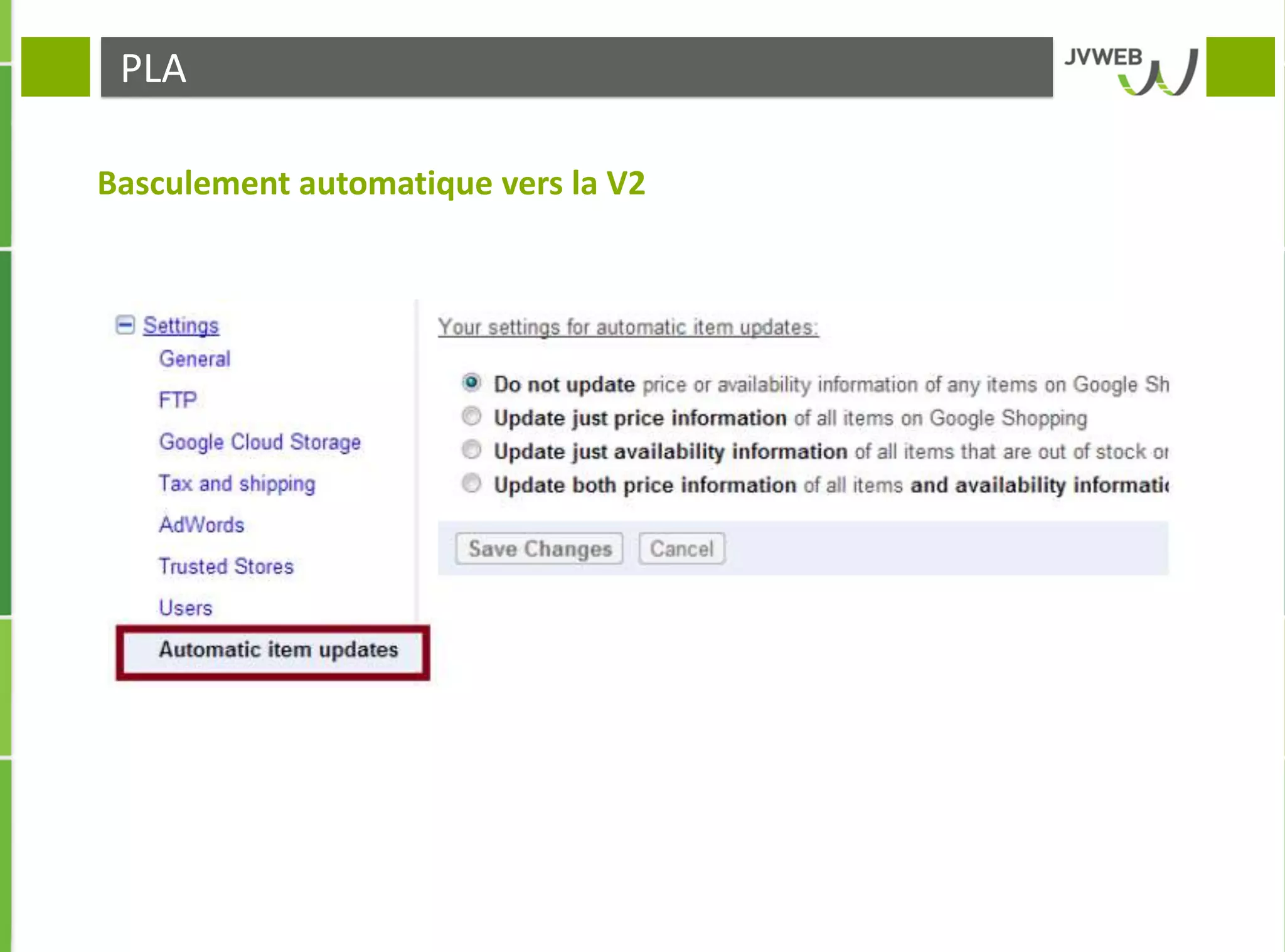Click the Save Changes button

coord(540,549)
